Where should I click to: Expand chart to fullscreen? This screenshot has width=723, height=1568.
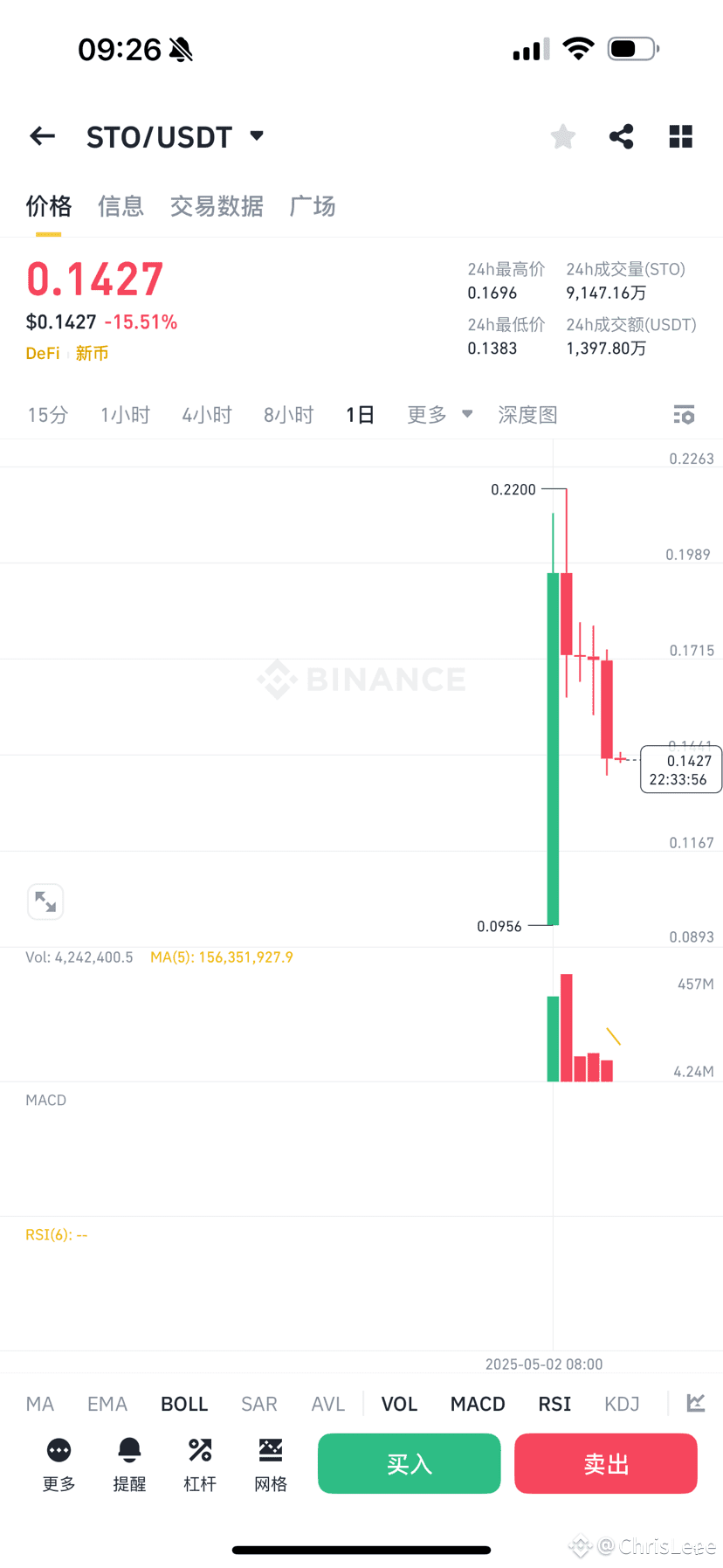45,901
